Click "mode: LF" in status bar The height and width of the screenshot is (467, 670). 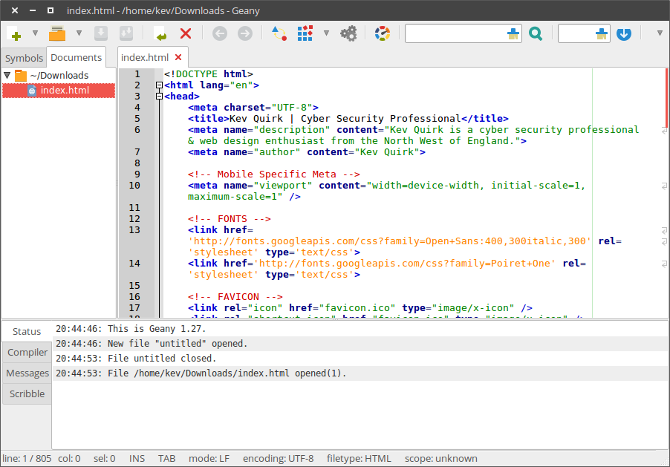(x=209, y=458)
